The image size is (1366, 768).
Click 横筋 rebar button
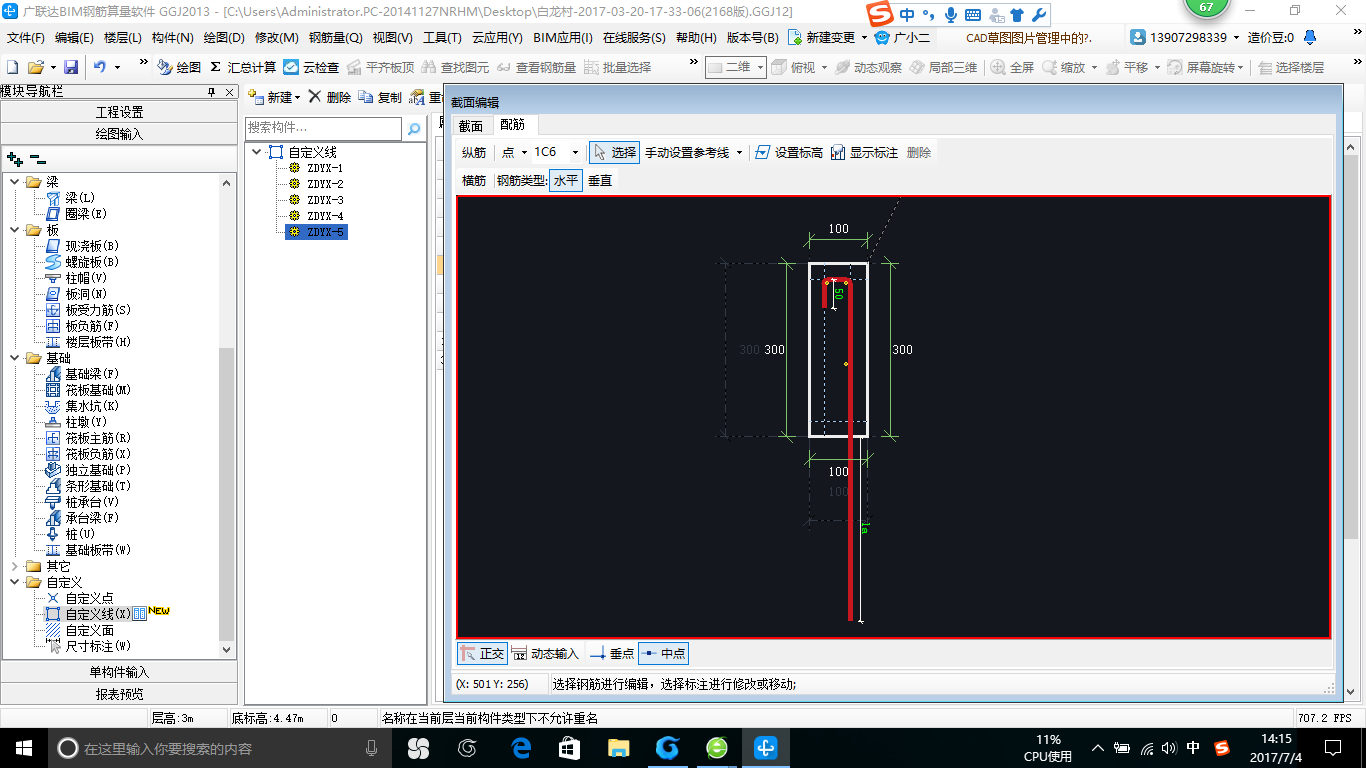pos(474,181)
